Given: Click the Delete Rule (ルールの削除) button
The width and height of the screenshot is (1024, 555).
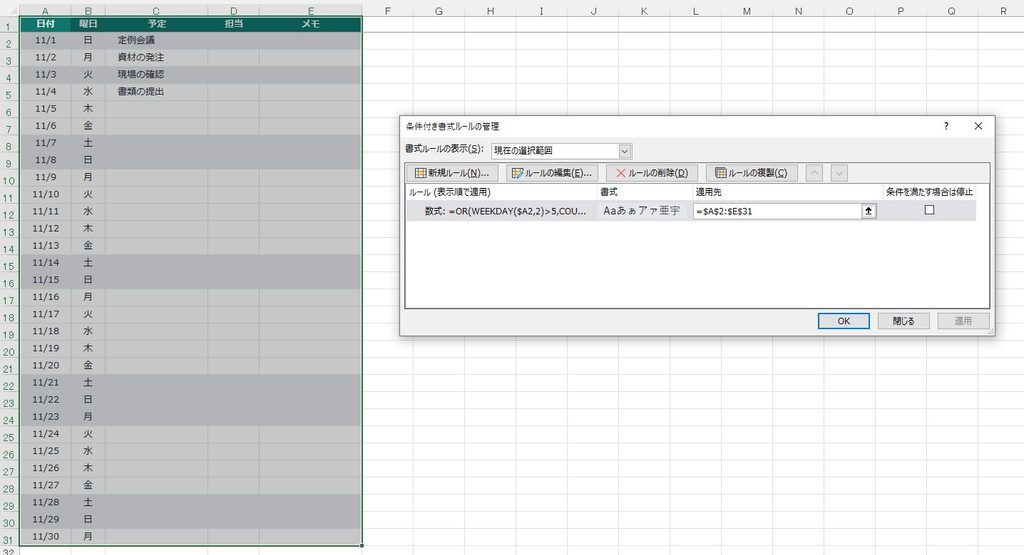Looking at the screenshot, I should [x=652, y=173].
